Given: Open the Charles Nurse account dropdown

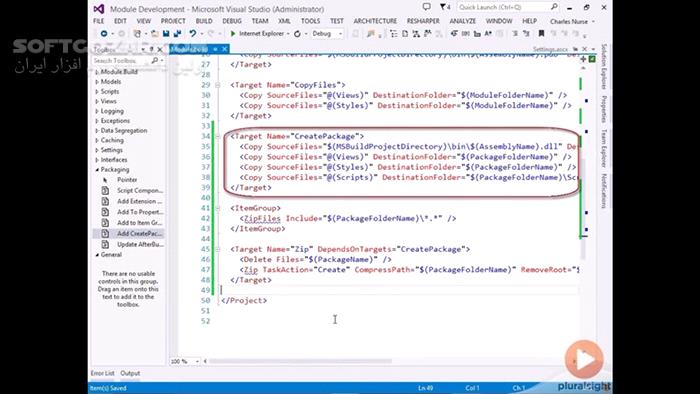Looking at the screenshot, I should click(572, 21).
